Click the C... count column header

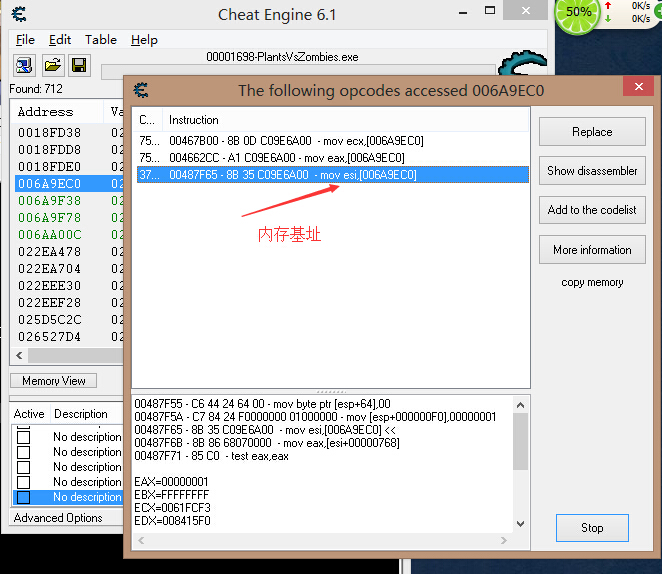(x=147, y=120)
